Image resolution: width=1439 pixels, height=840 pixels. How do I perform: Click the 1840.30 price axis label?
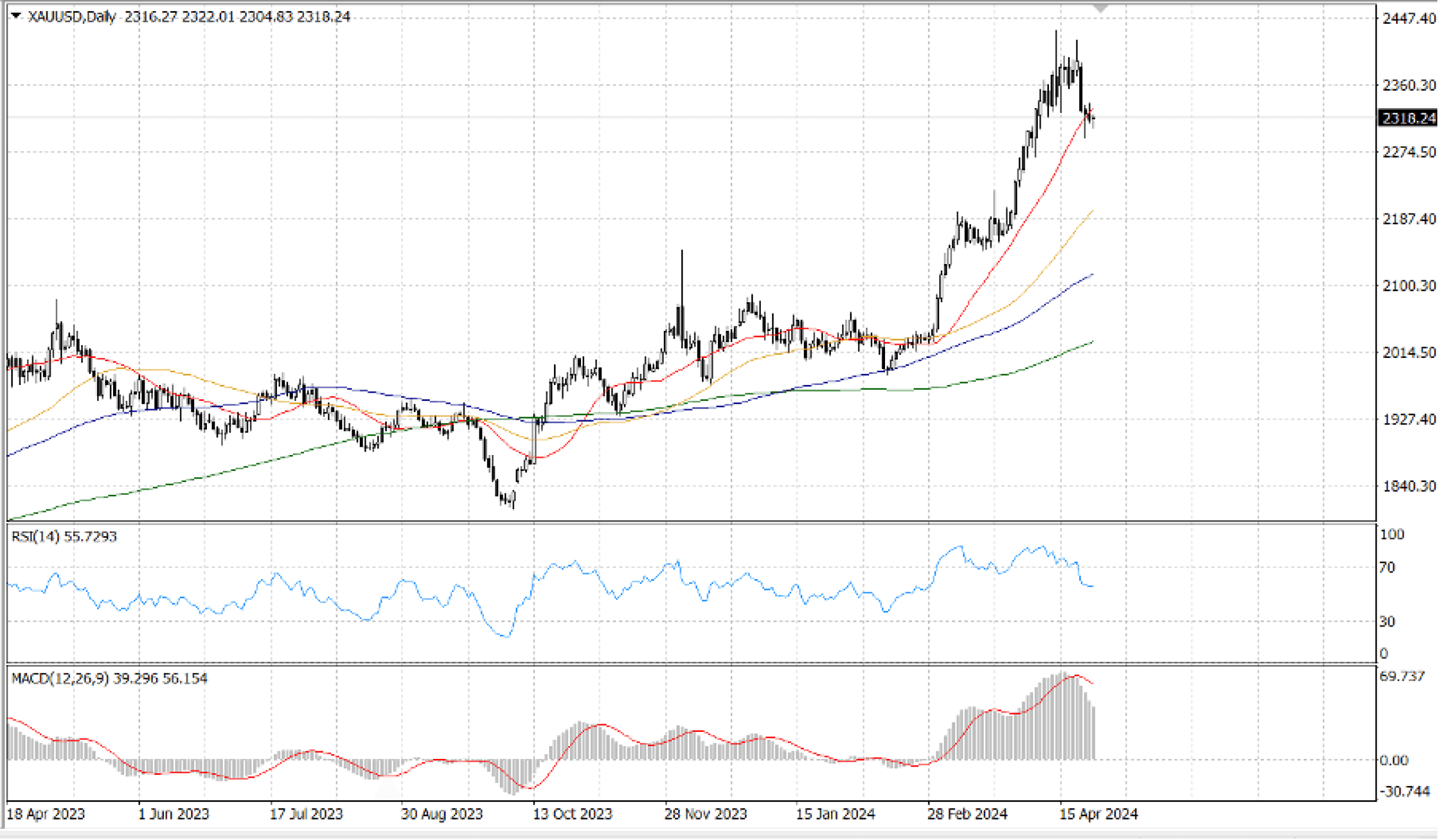(1408, 486)
